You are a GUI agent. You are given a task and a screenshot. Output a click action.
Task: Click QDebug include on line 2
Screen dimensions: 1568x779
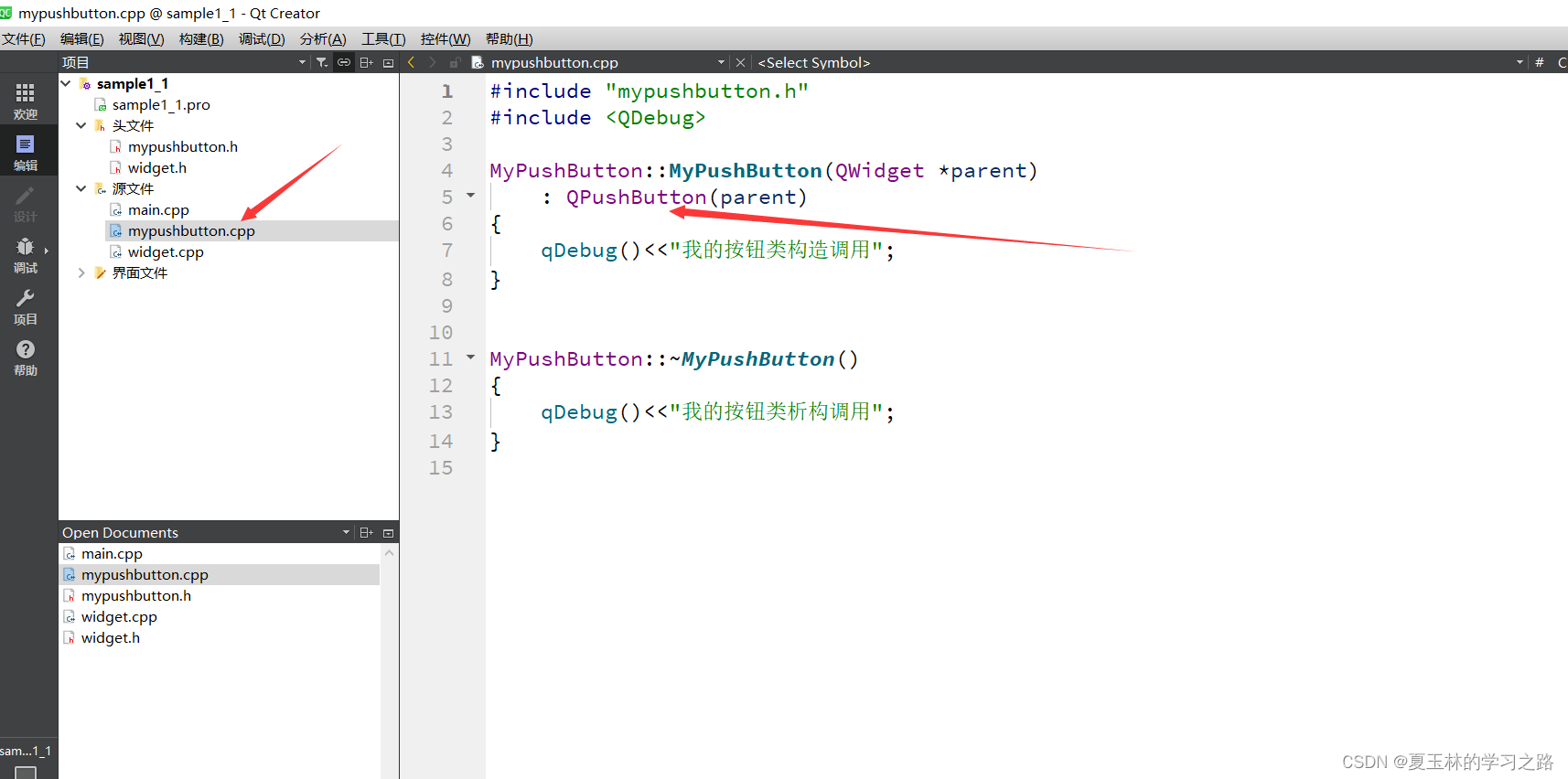[655, 117]
